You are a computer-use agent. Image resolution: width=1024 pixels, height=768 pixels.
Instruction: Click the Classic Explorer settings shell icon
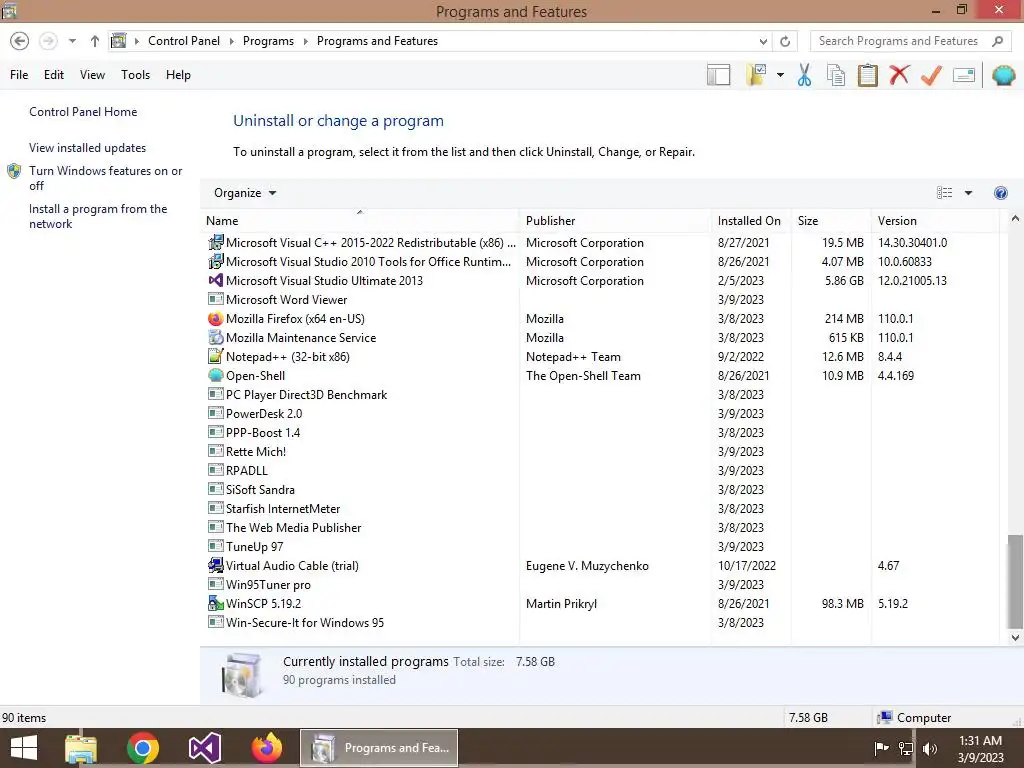[1004, 75]
